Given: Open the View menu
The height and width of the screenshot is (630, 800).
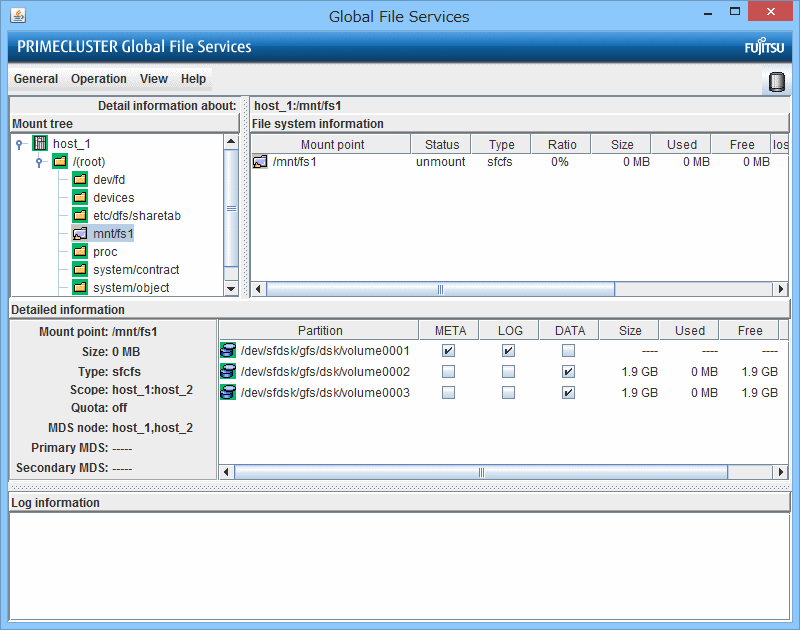Looking at the screenshot, I should click(x=154, y=79).
